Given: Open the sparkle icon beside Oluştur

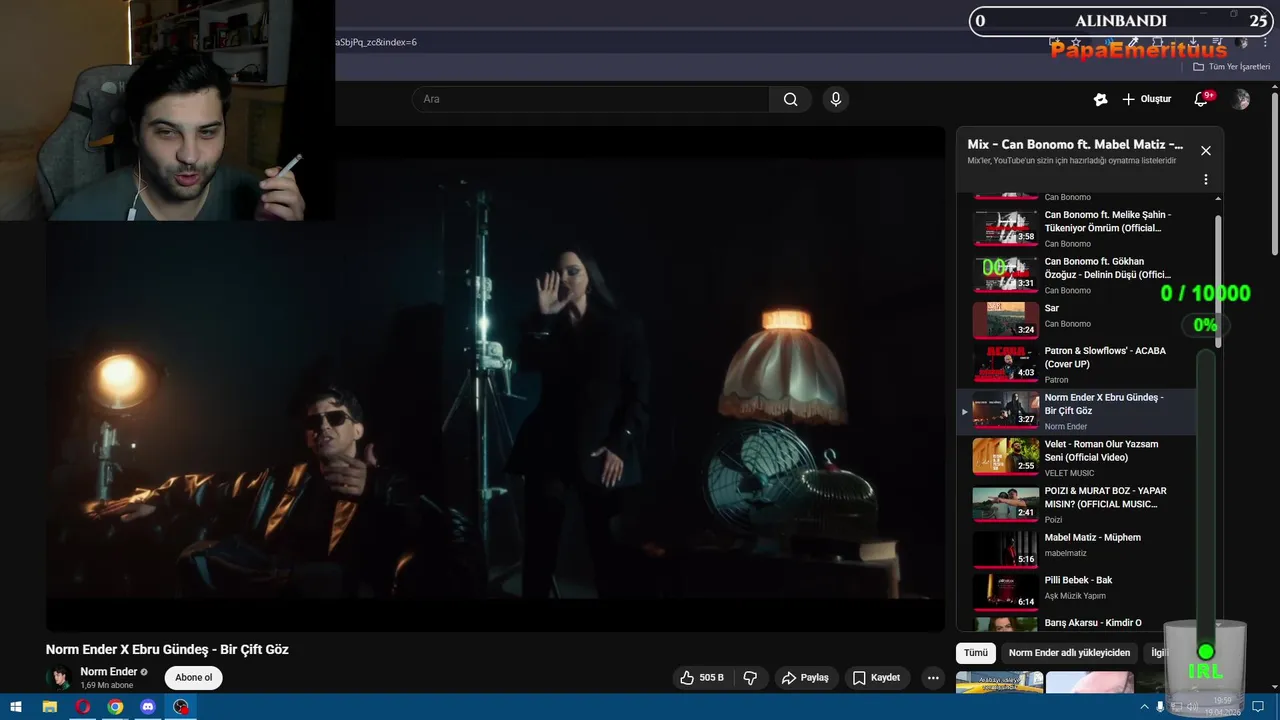Looking at the screenshot, I should [x=1100, y=99].
